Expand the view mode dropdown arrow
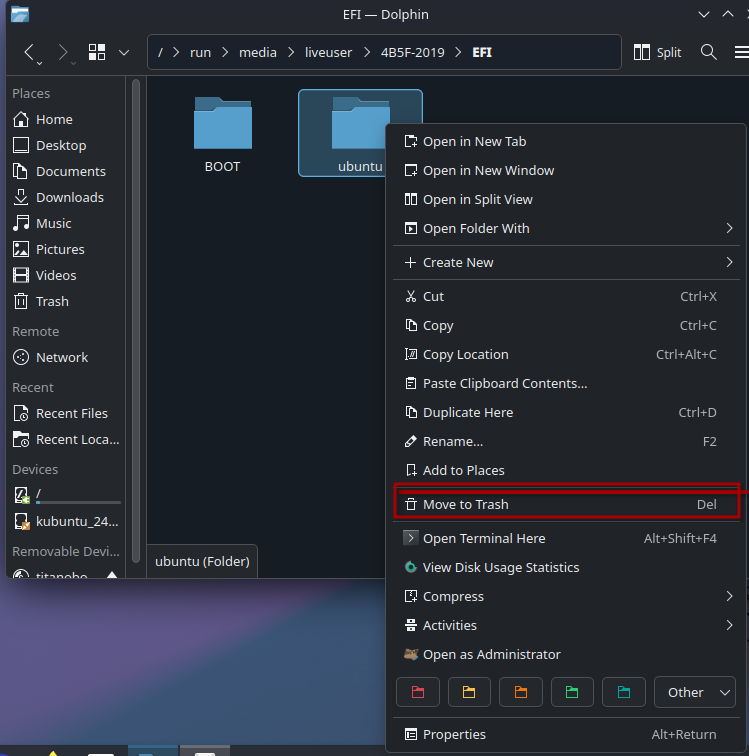The width and height of the screenshot is (749, 756). (x=124, y=52)
